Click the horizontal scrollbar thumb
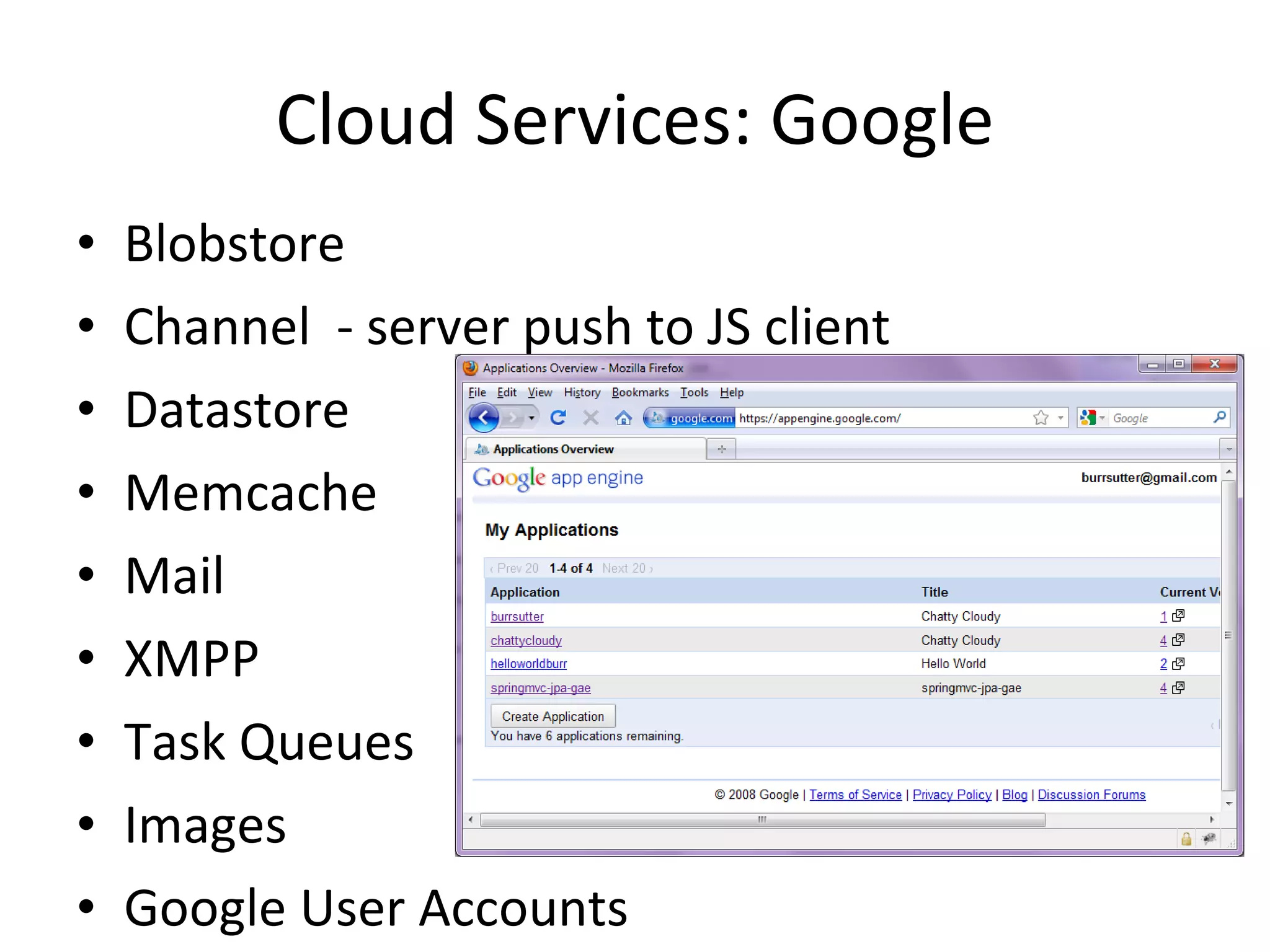Screen dimensions: 1270x952 [x=762, y=819]
